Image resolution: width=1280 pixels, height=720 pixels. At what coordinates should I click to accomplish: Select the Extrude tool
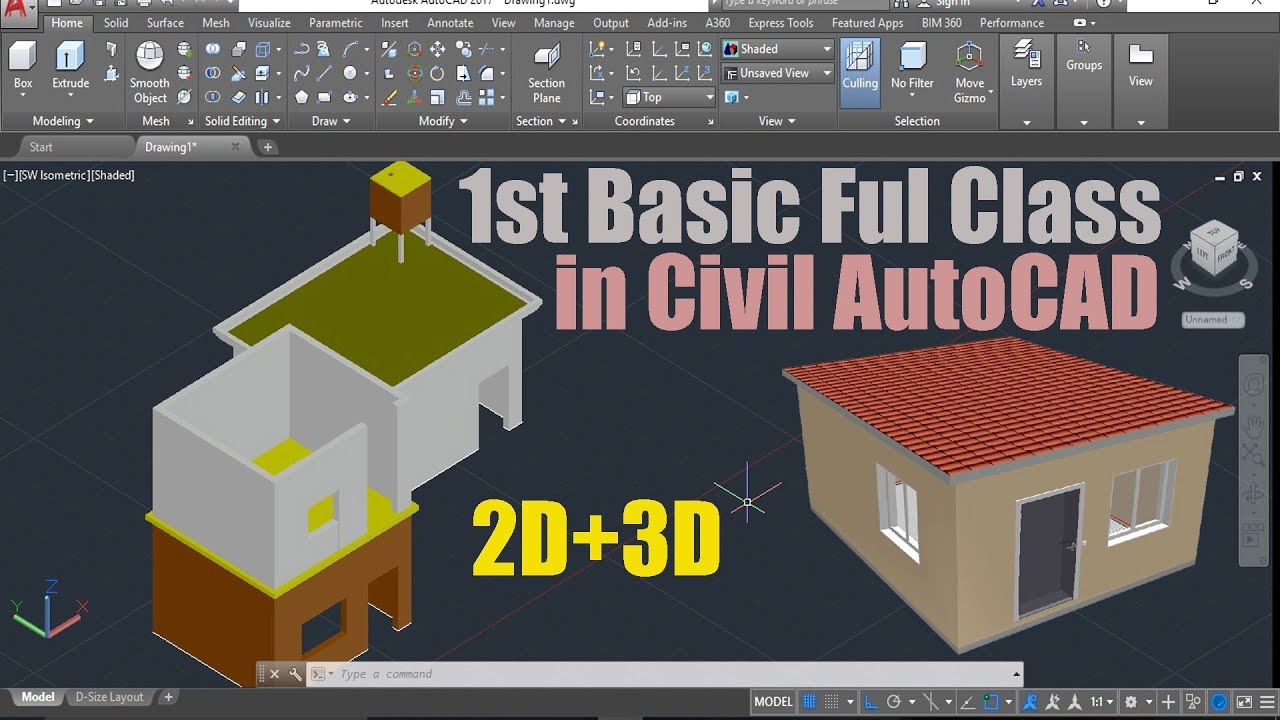click(x=70, y=68)
